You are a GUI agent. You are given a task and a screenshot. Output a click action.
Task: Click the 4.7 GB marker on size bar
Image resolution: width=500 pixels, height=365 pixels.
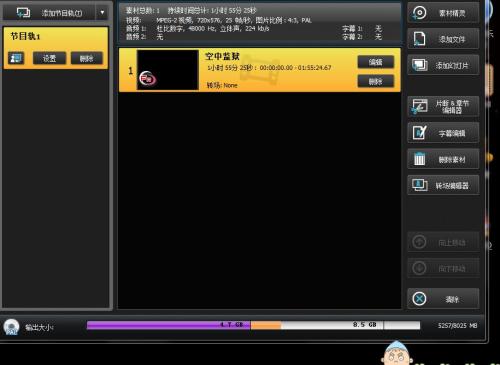(231, 324)
